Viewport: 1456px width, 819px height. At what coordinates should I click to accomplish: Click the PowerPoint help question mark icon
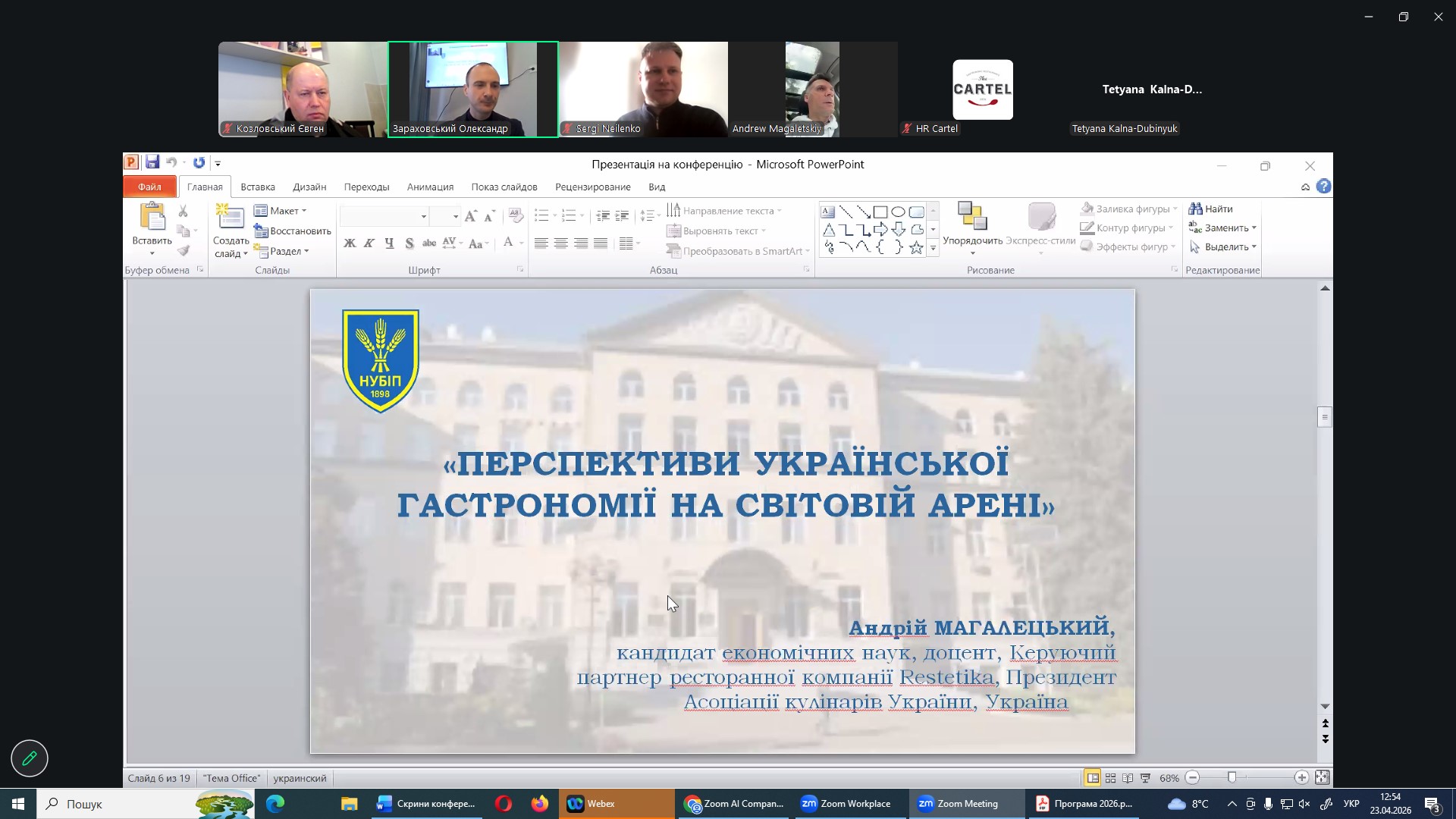pyautogui.click(x=1324, y=187)
